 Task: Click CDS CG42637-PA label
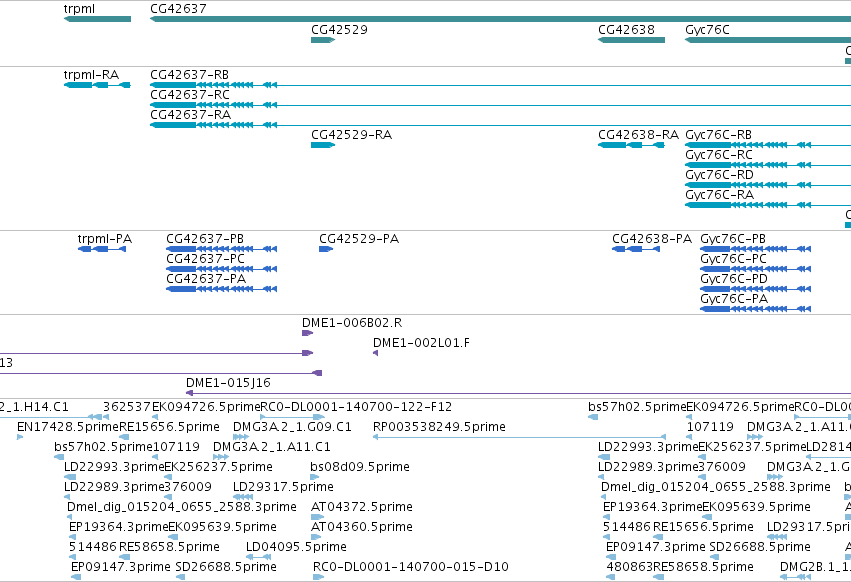[x=206, y=279]
